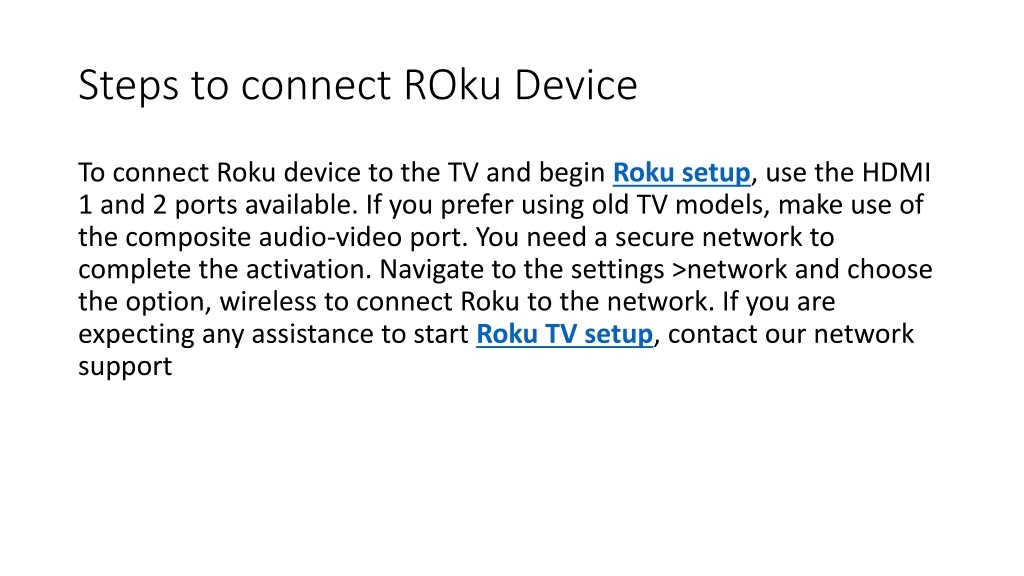
Task: Click the word HDMI in the paragraph
Action: pyautogui.click(x=896, y=172)
